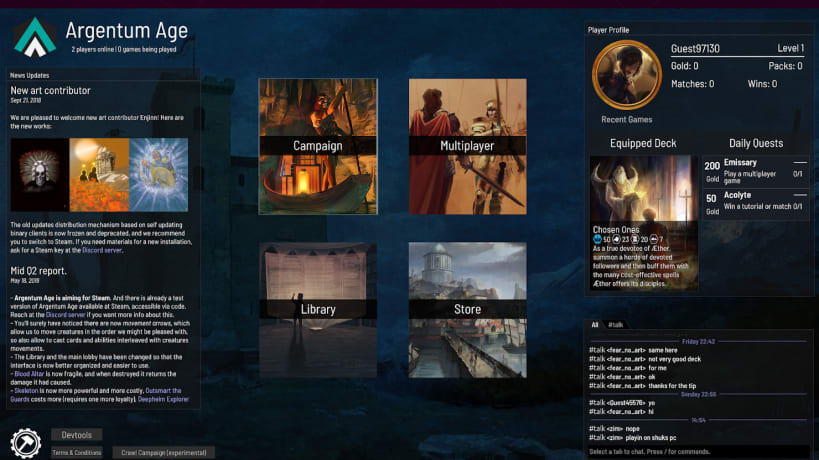View the blue radiant artwork thumbnail
Viewport: 819px width, 460px height.
[159, 175]
